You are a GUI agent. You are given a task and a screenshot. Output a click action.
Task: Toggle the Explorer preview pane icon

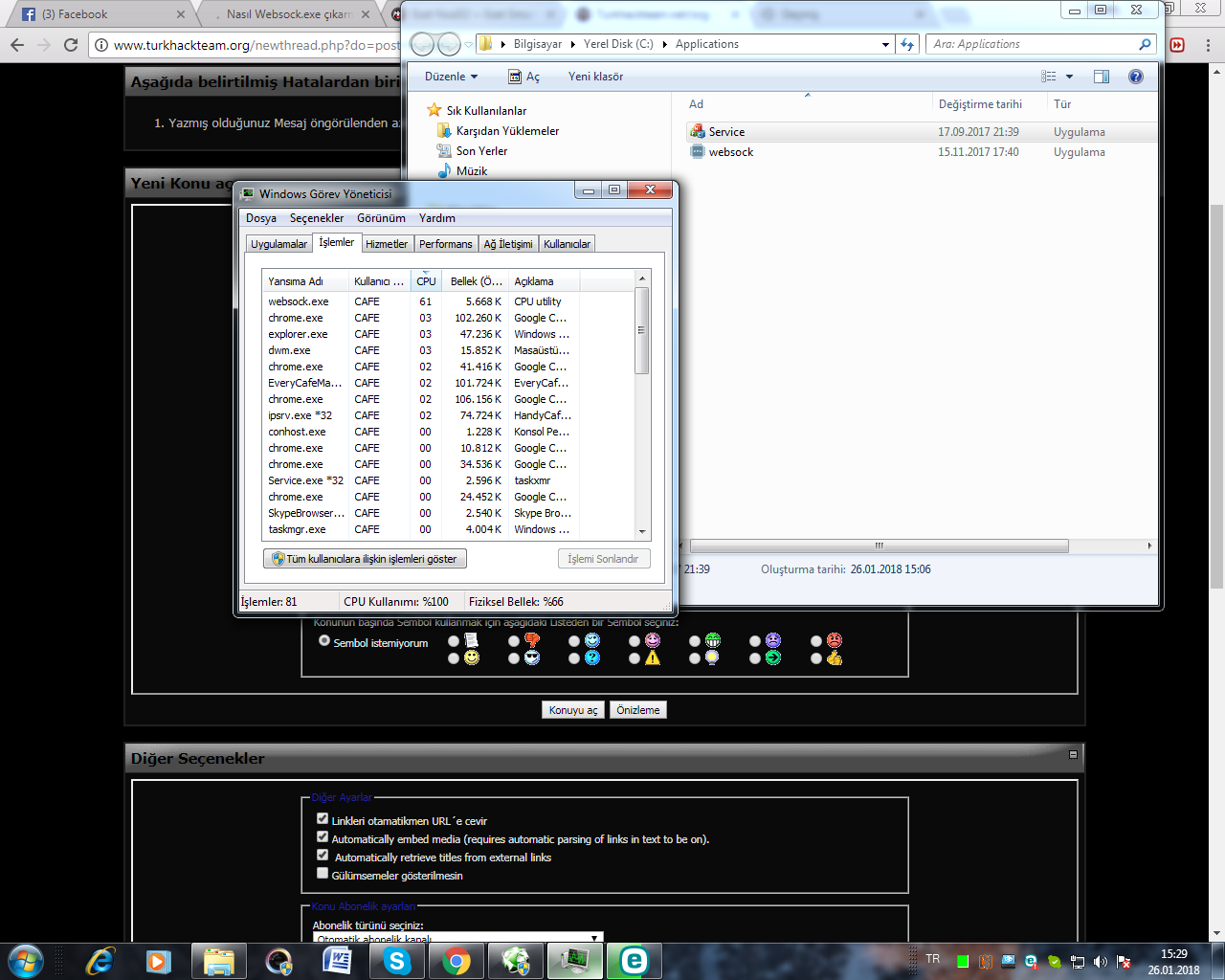[1102, 77]
